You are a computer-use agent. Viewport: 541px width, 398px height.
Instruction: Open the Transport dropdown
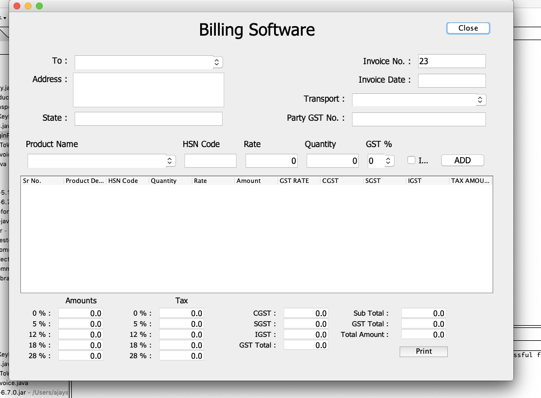click(x=419, y=100)
